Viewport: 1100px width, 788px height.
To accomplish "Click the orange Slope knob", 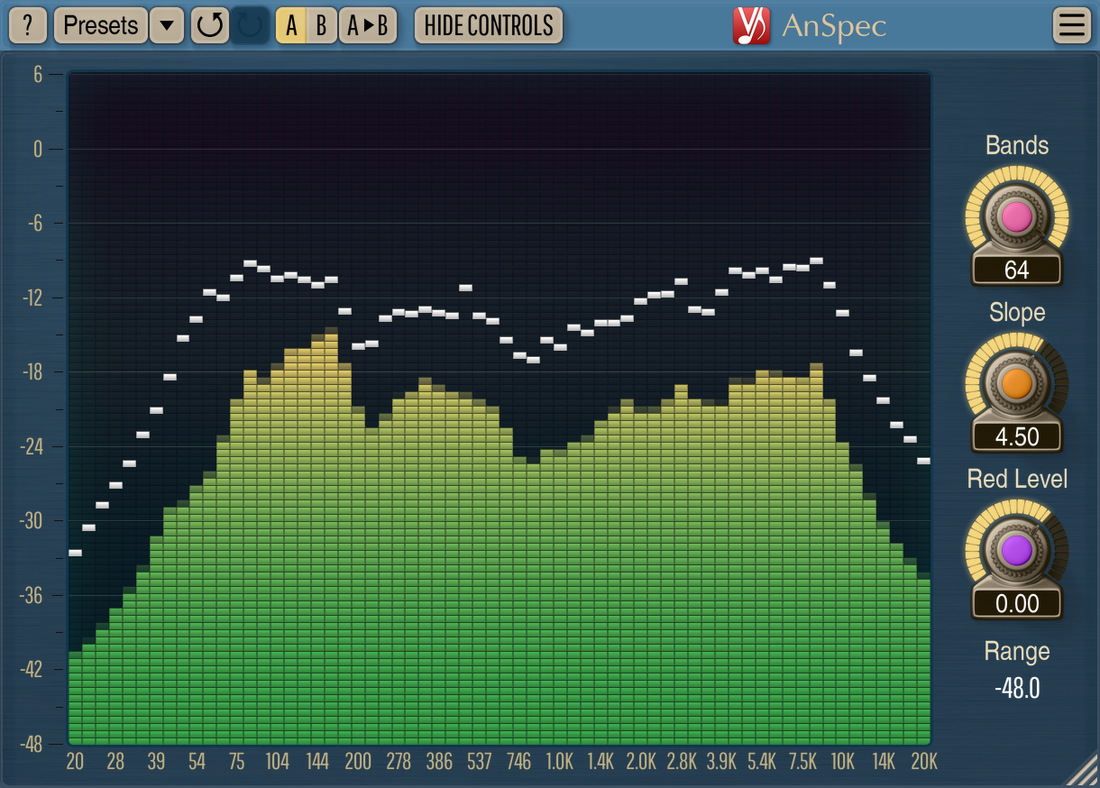I will click(x=1016, y=384).
